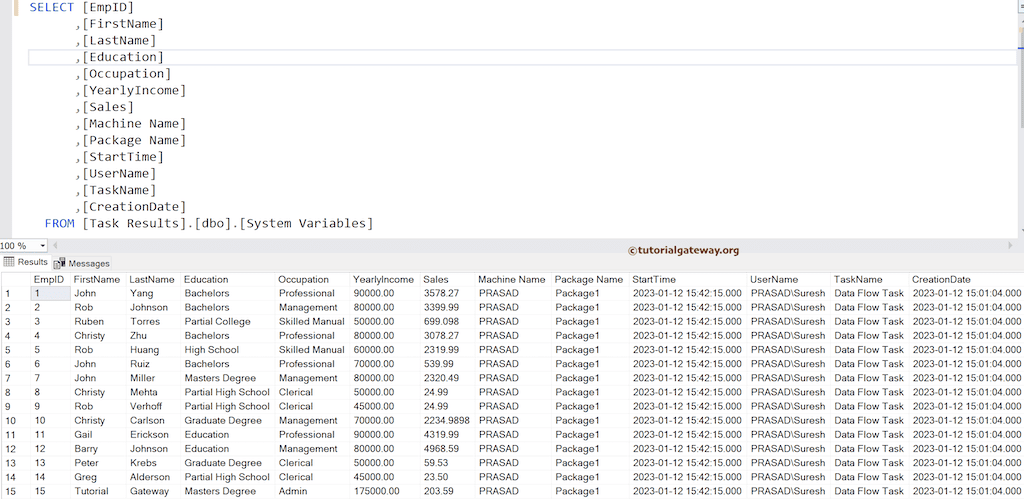Screen dimensions: 1024x499
Task: Select FirstName cell Barry
Action: (x=98, y=449)
